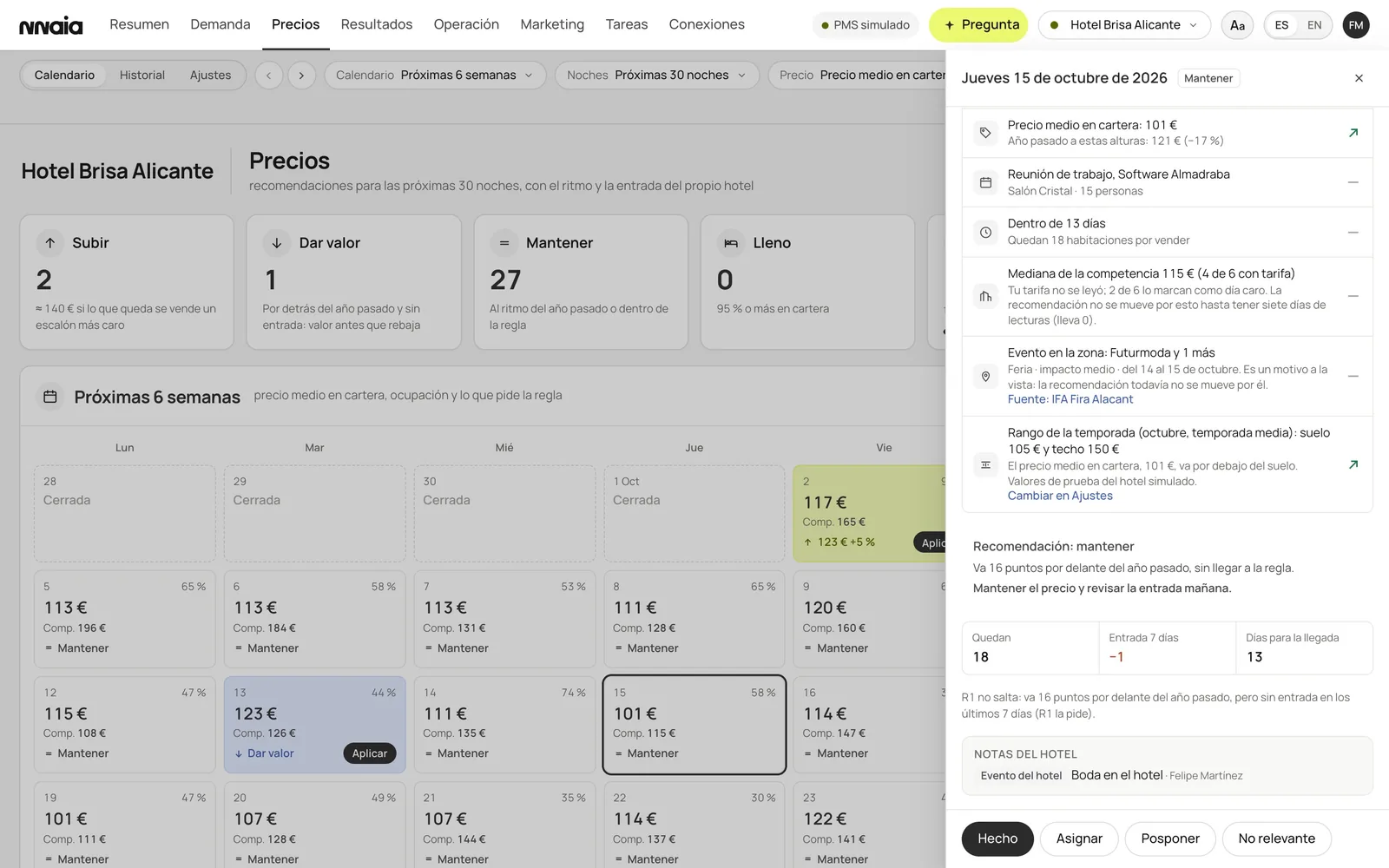Switch language to EN
This screenshot has width=1389, height=868.
[x=1314, y=25]
